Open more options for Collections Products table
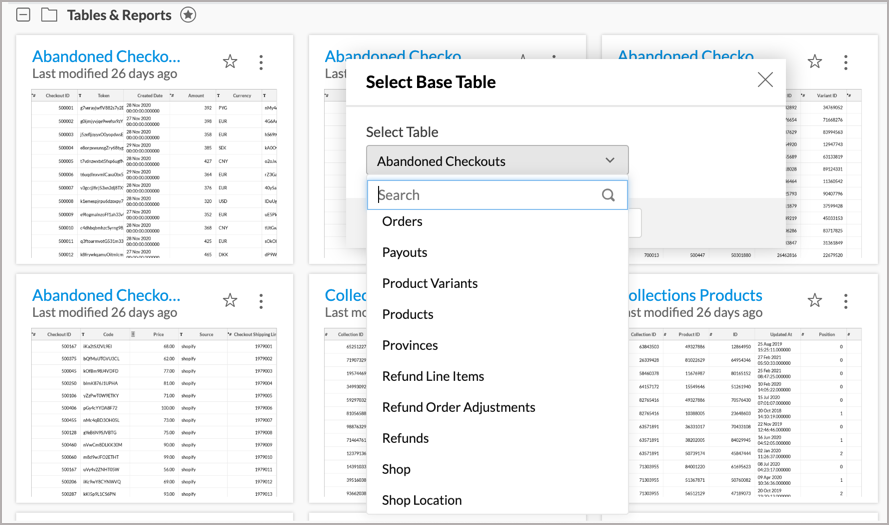Screen dimensions: 889x525 846,300
